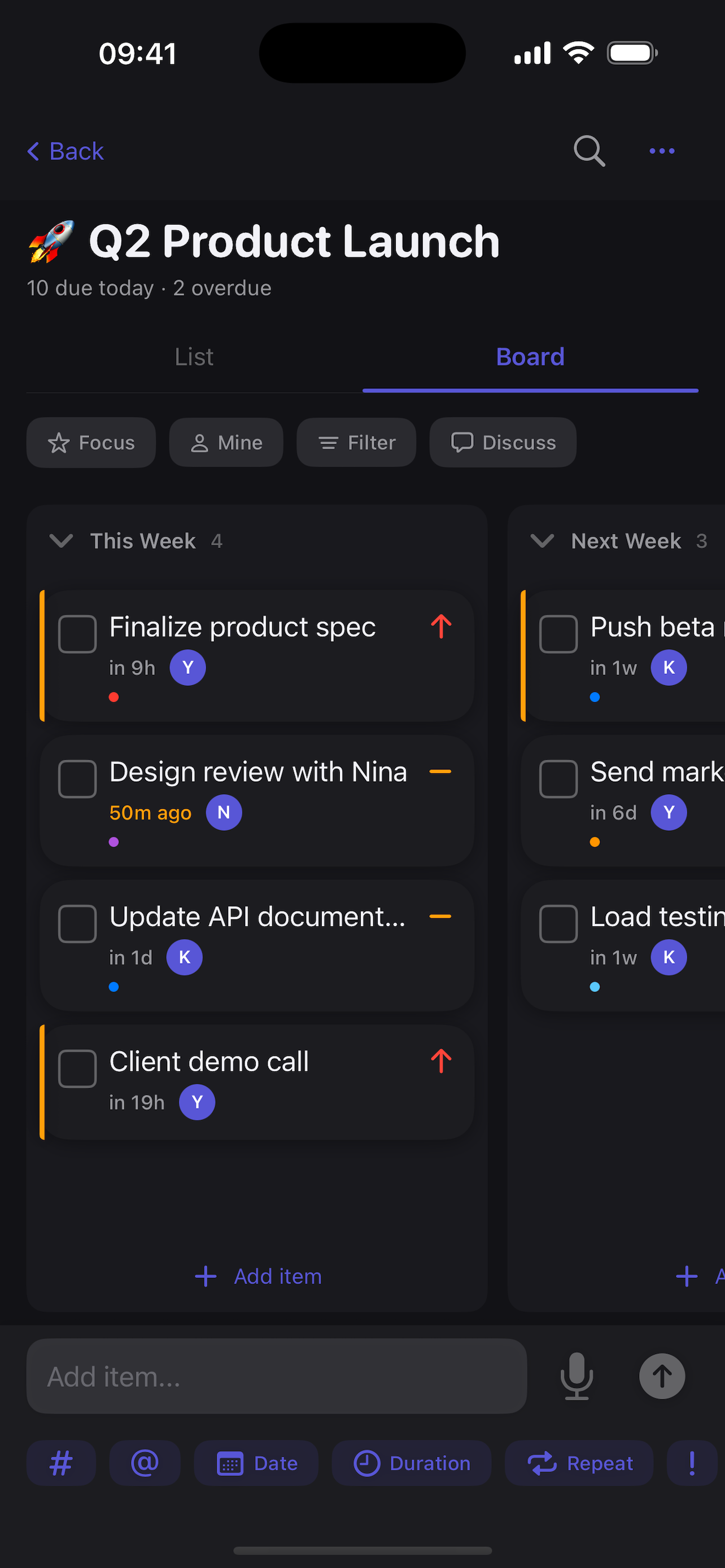The height and width of the screenshot is (1568, 725).
Task: Check off Finalize product spec
Action: pos(77,634)
